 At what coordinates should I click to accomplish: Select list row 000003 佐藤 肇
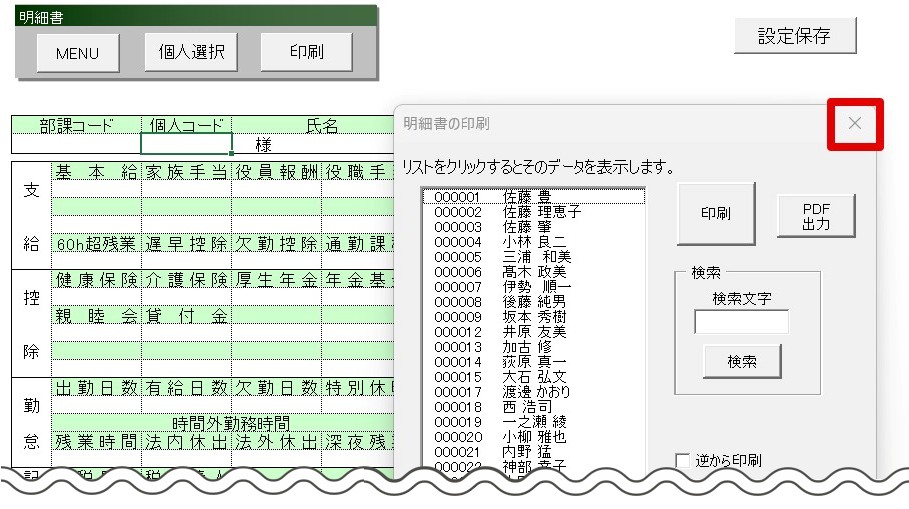tap(533, 227)
